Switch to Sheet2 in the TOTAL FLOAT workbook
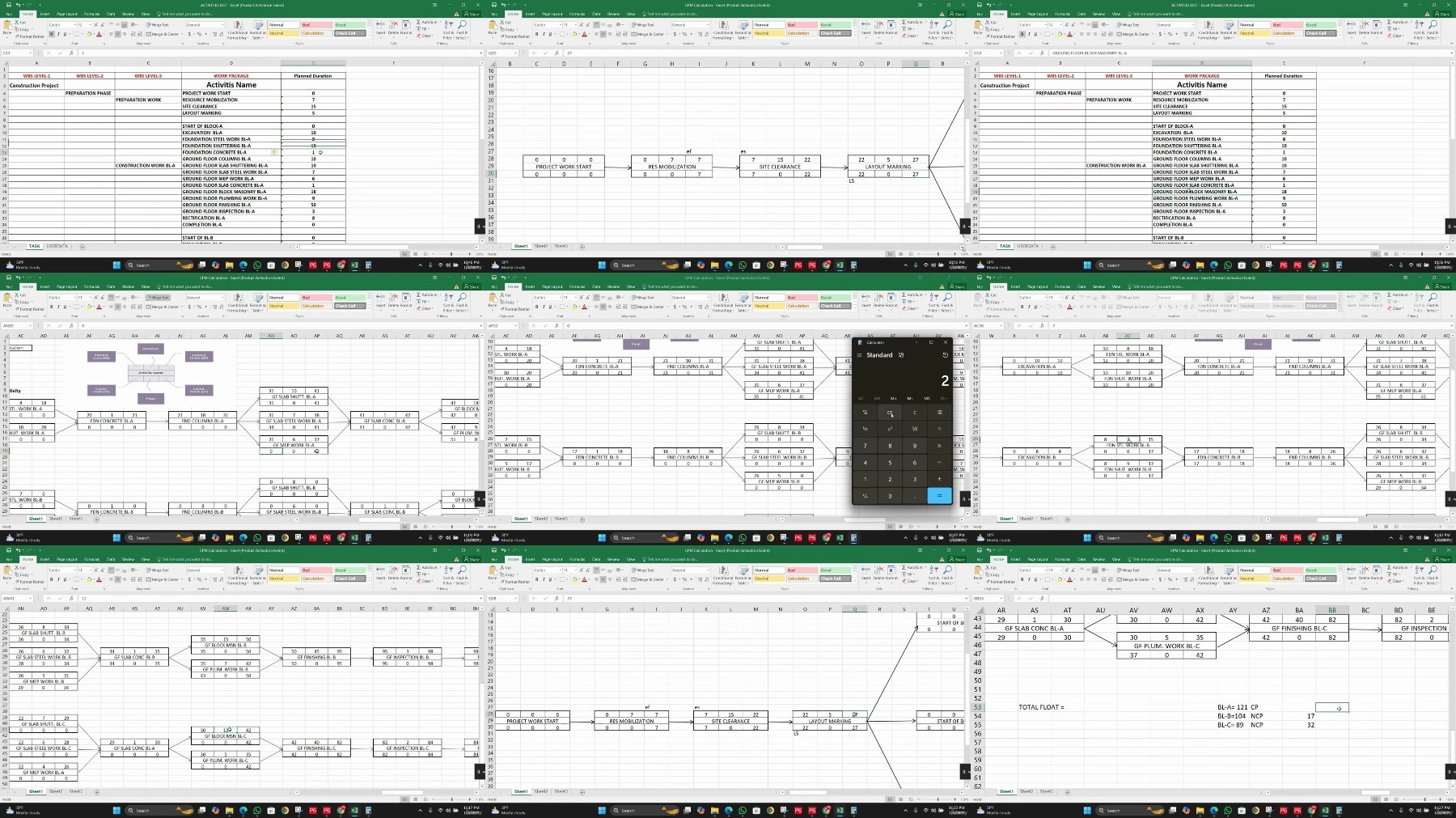 click(1026, 791)
